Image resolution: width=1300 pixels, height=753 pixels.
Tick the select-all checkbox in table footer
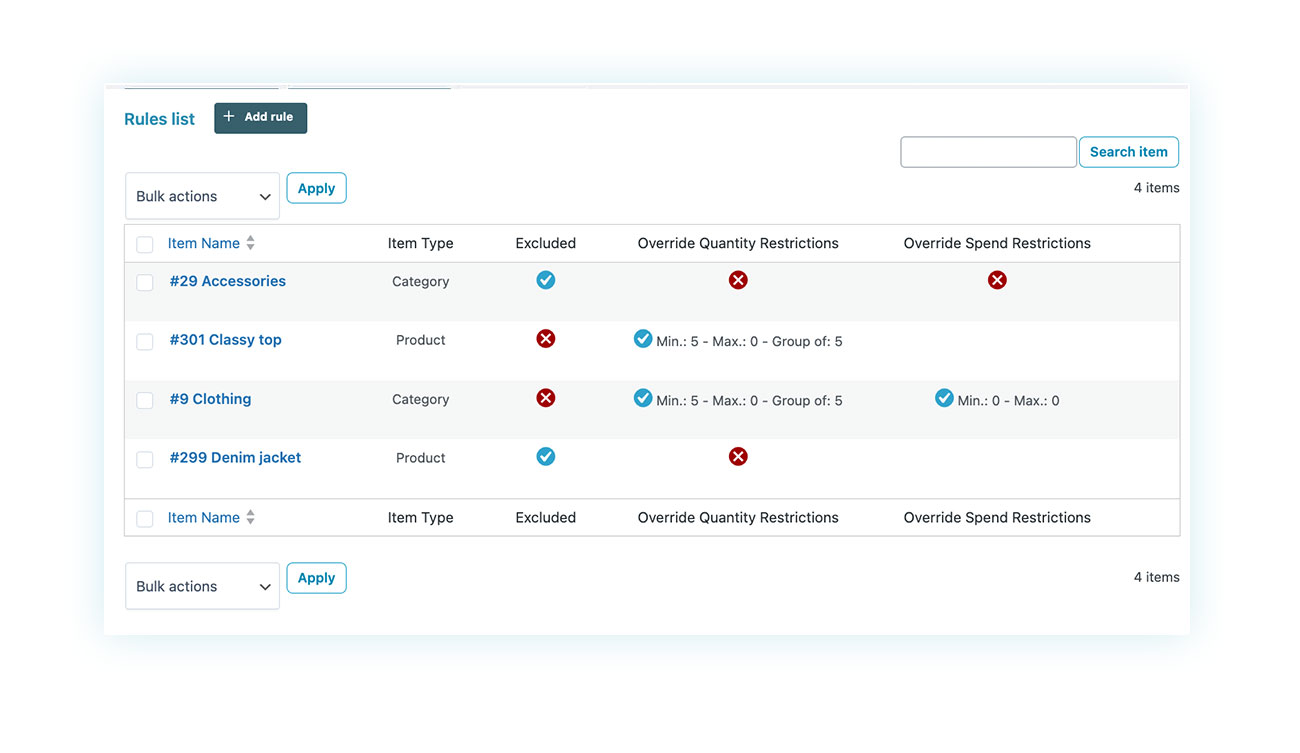click(145, 519)
